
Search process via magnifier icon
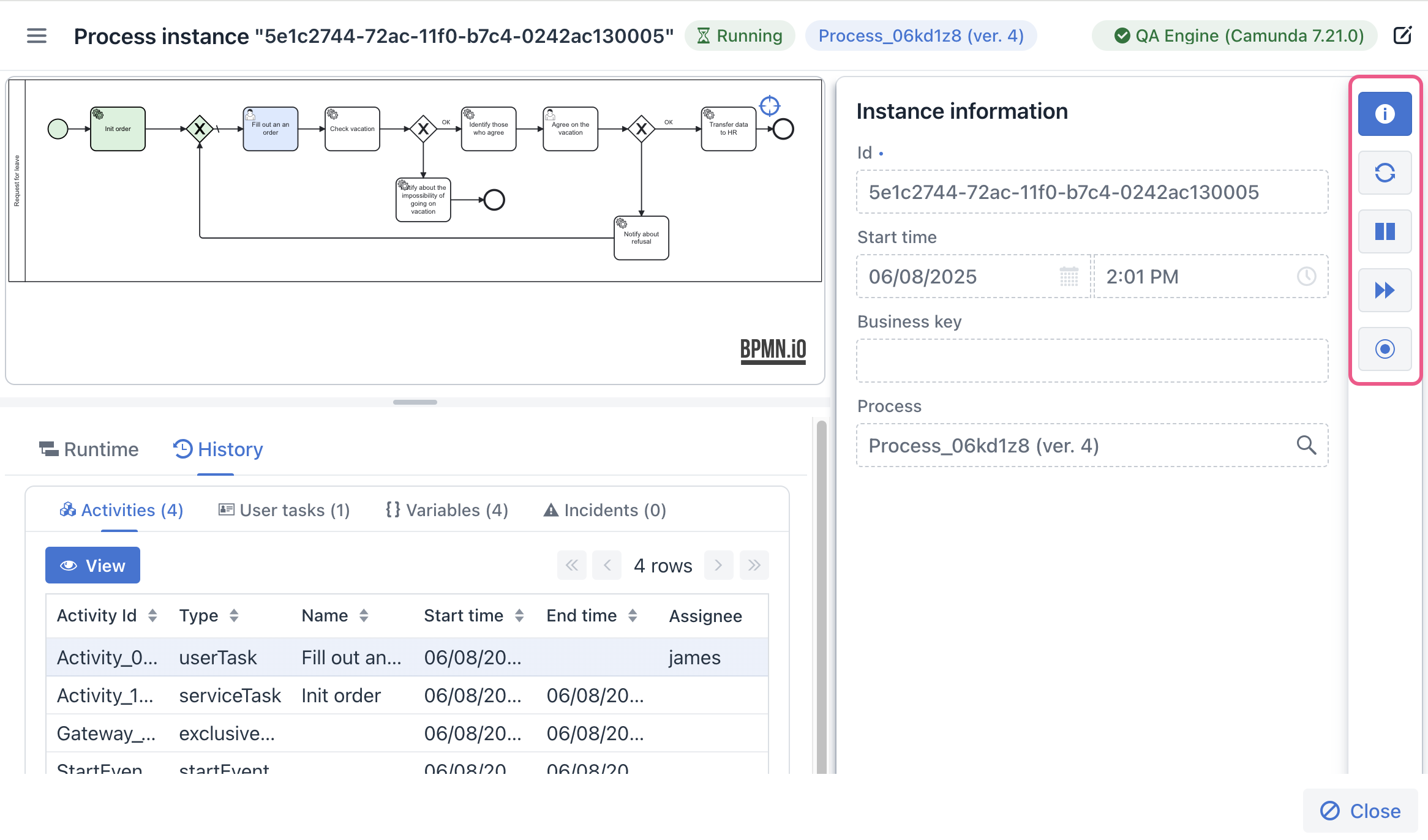[x=1306, y=445]
